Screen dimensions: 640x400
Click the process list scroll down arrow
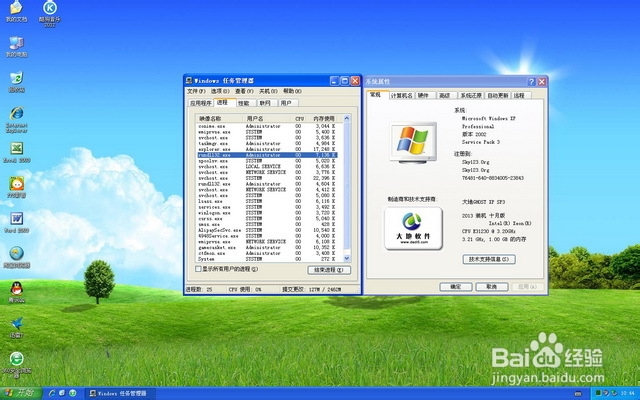point(347,258)
